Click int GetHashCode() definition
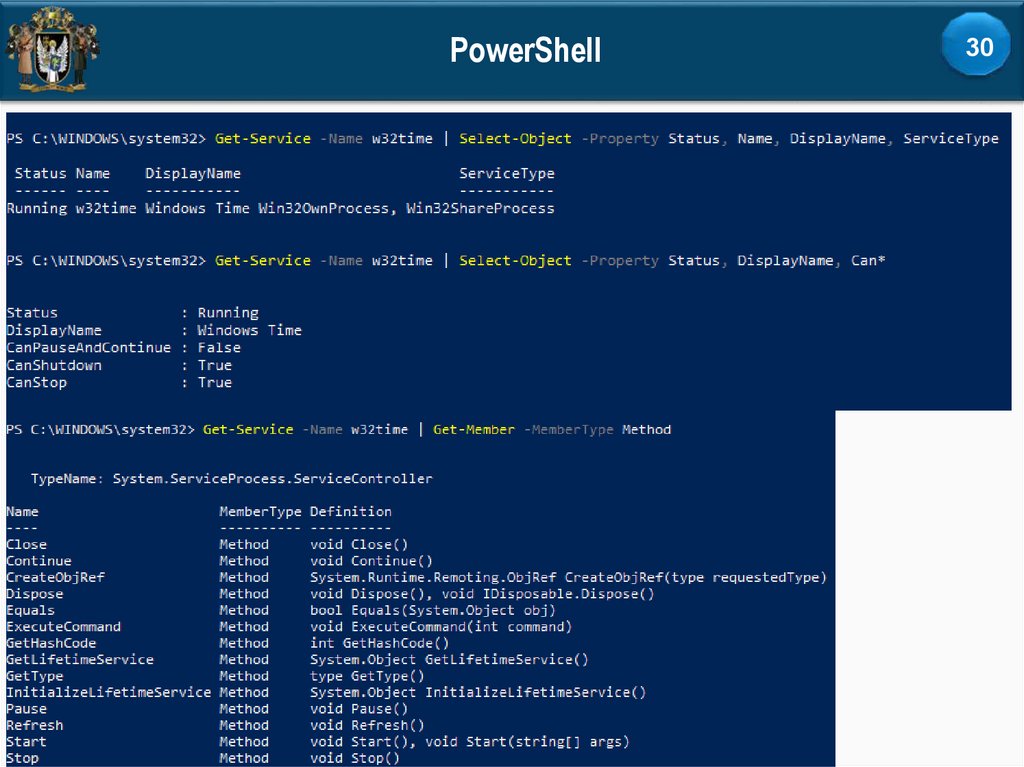This screenshot has width=1024, height=767. click(x=379, y=643)
